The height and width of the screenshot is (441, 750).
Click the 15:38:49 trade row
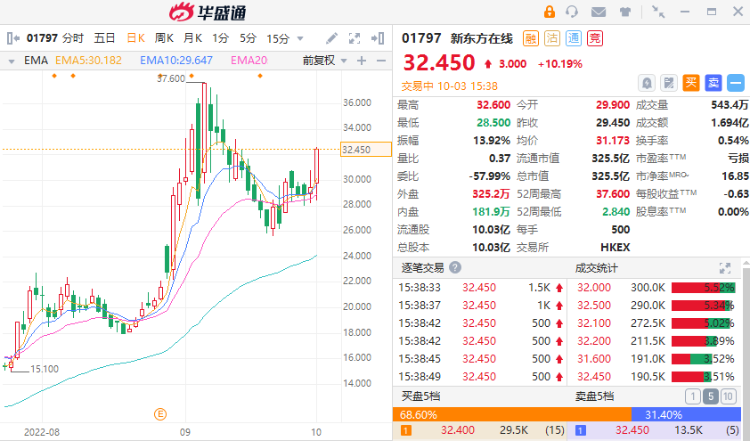tap(481, 377)
